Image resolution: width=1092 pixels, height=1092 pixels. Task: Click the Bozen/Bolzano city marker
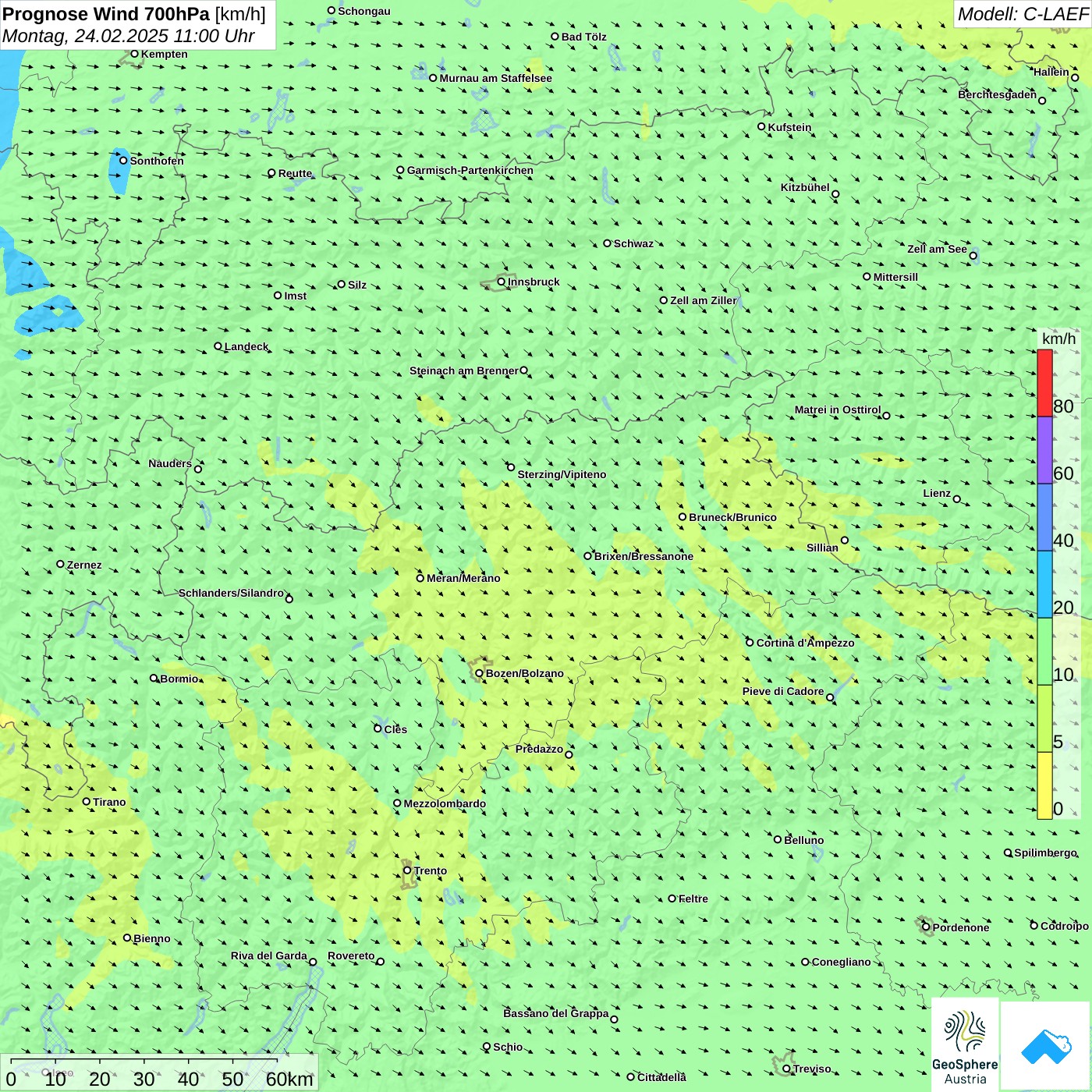(x=480, y=673)
